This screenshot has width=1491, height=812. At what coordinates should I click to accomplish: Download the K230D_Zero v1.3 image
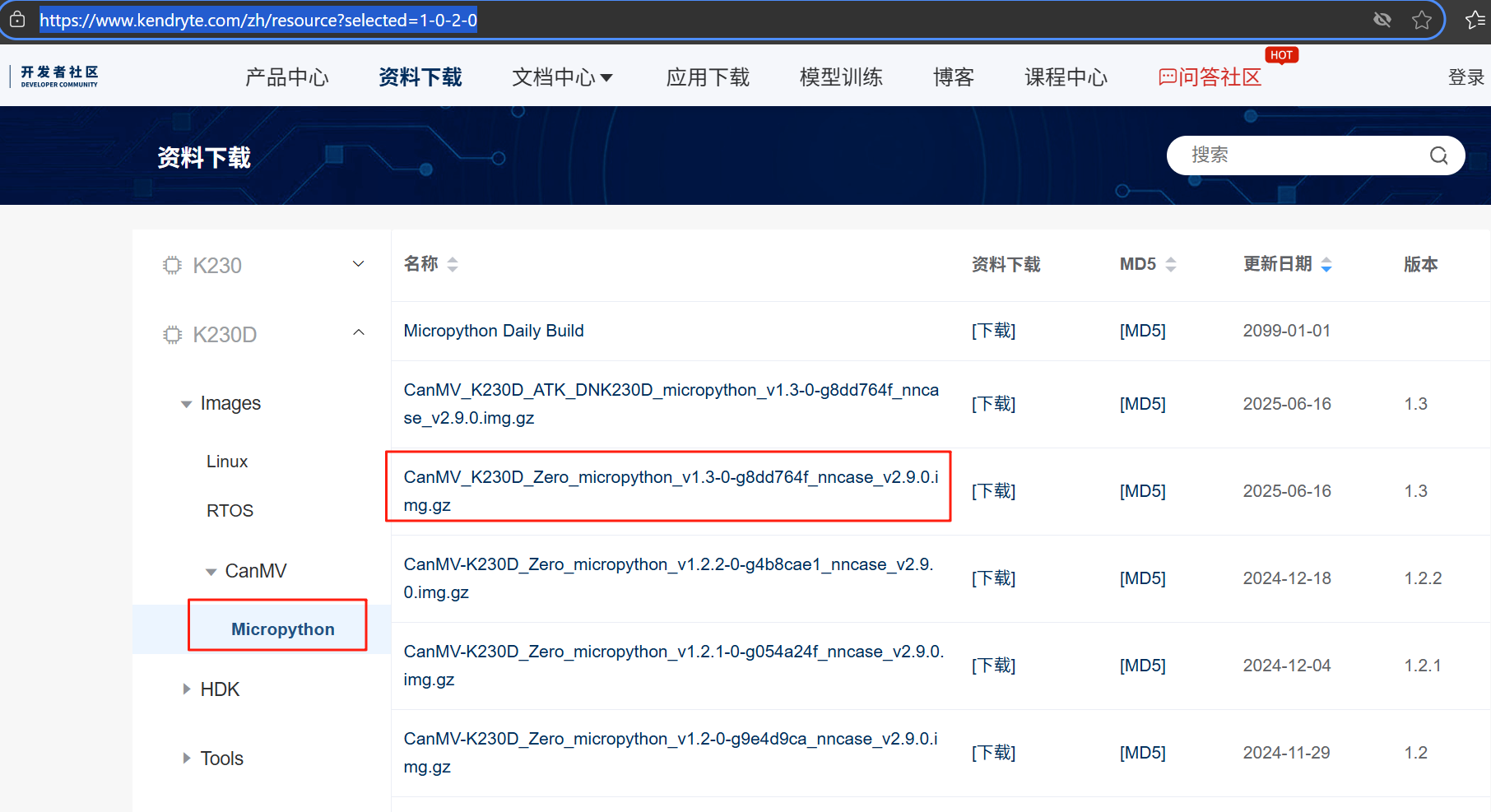(x=994, y=491)
